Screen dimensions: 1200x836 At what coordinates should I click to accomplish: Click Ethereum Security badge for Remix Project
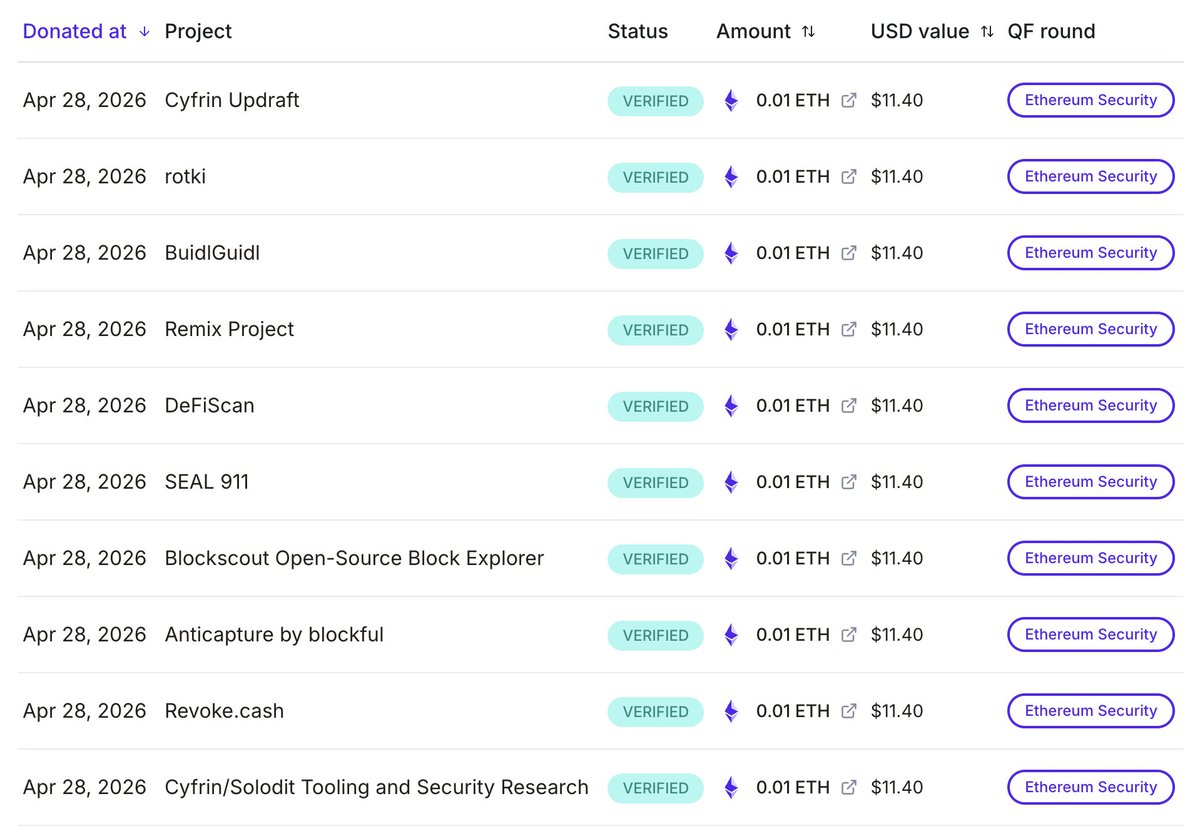pyautogui.click(x=1091, y=329)
